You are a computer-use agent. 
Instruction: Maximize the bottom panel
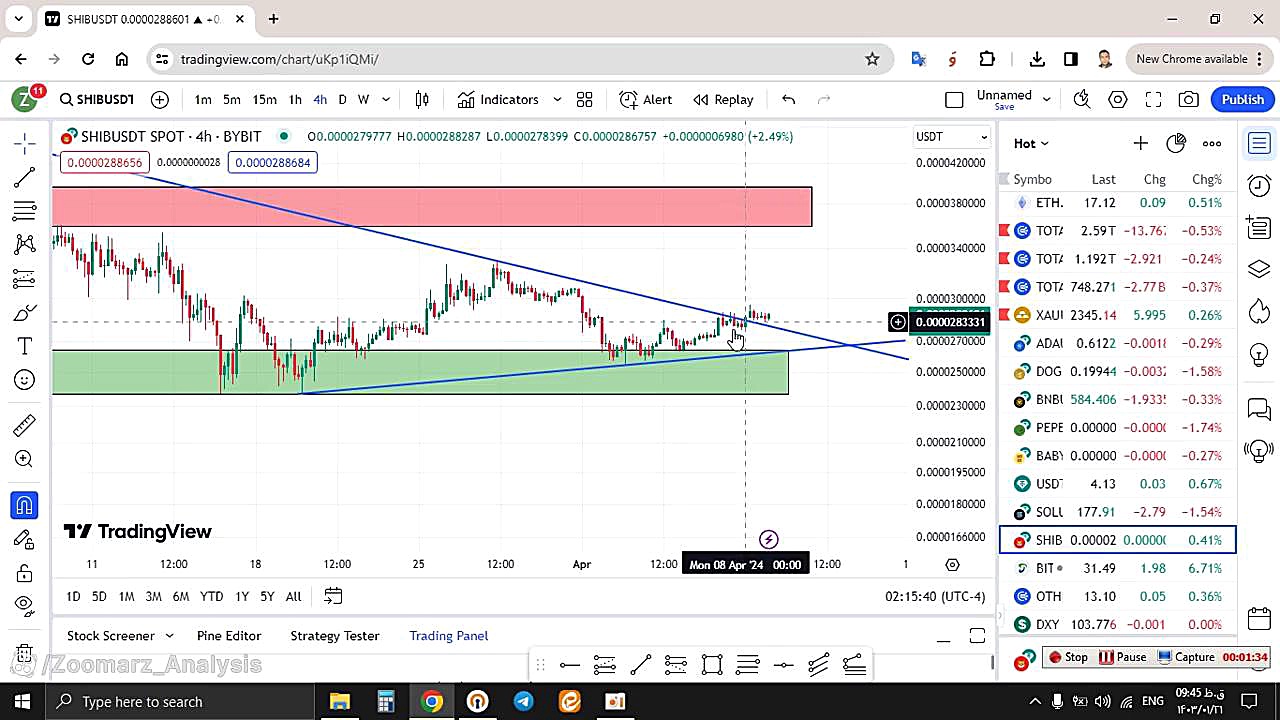tap(977, 636)
